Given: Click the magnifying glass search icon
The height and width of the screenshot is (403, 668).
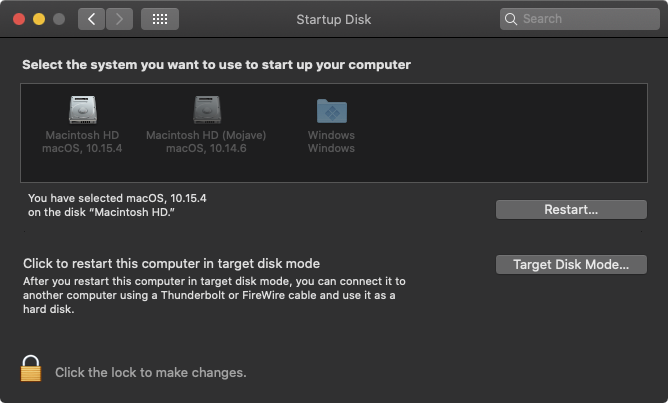Looking at the screenshot, I should tap(511, 19).
